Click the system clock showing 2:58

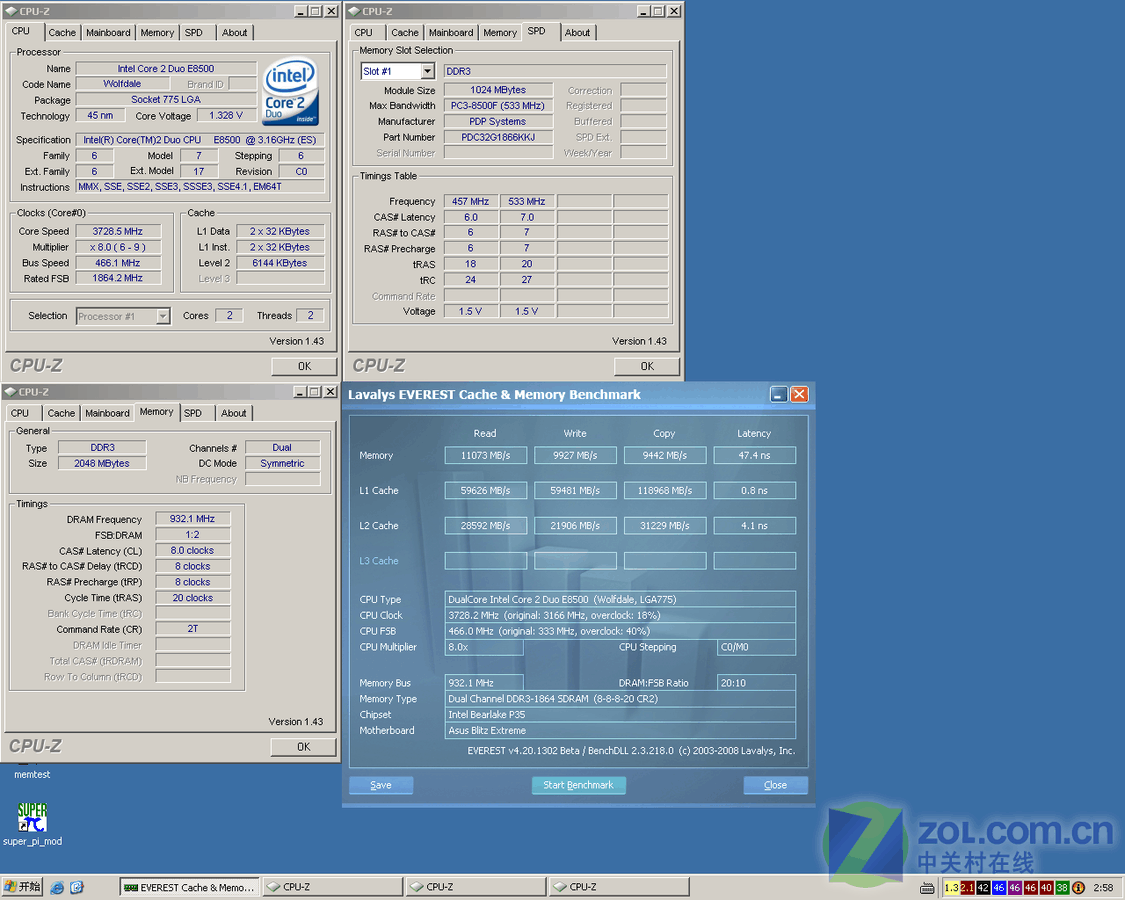[x=1103, y=888]
